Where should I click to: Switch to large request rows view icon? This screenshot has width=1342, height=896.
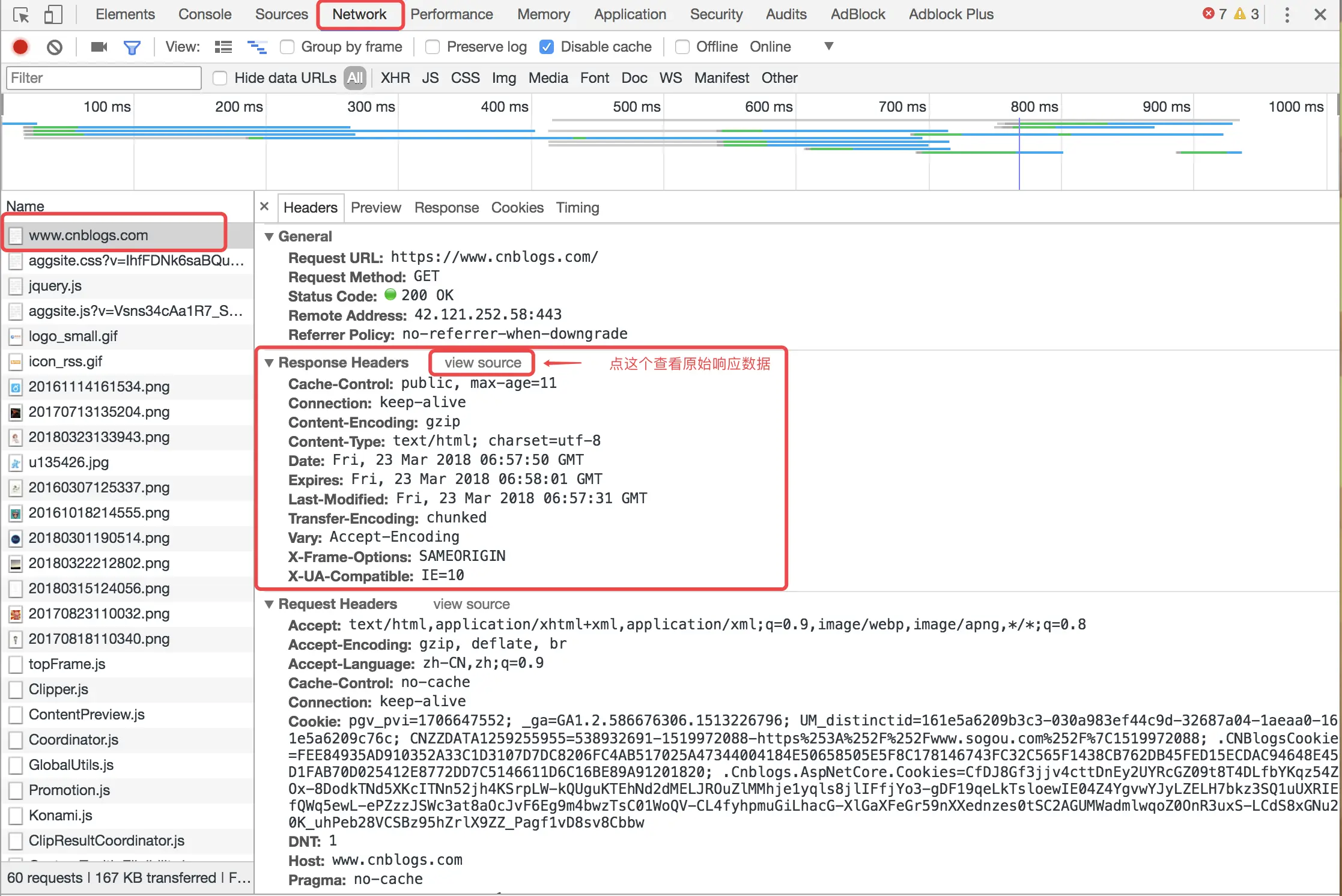tap(223, 47)
